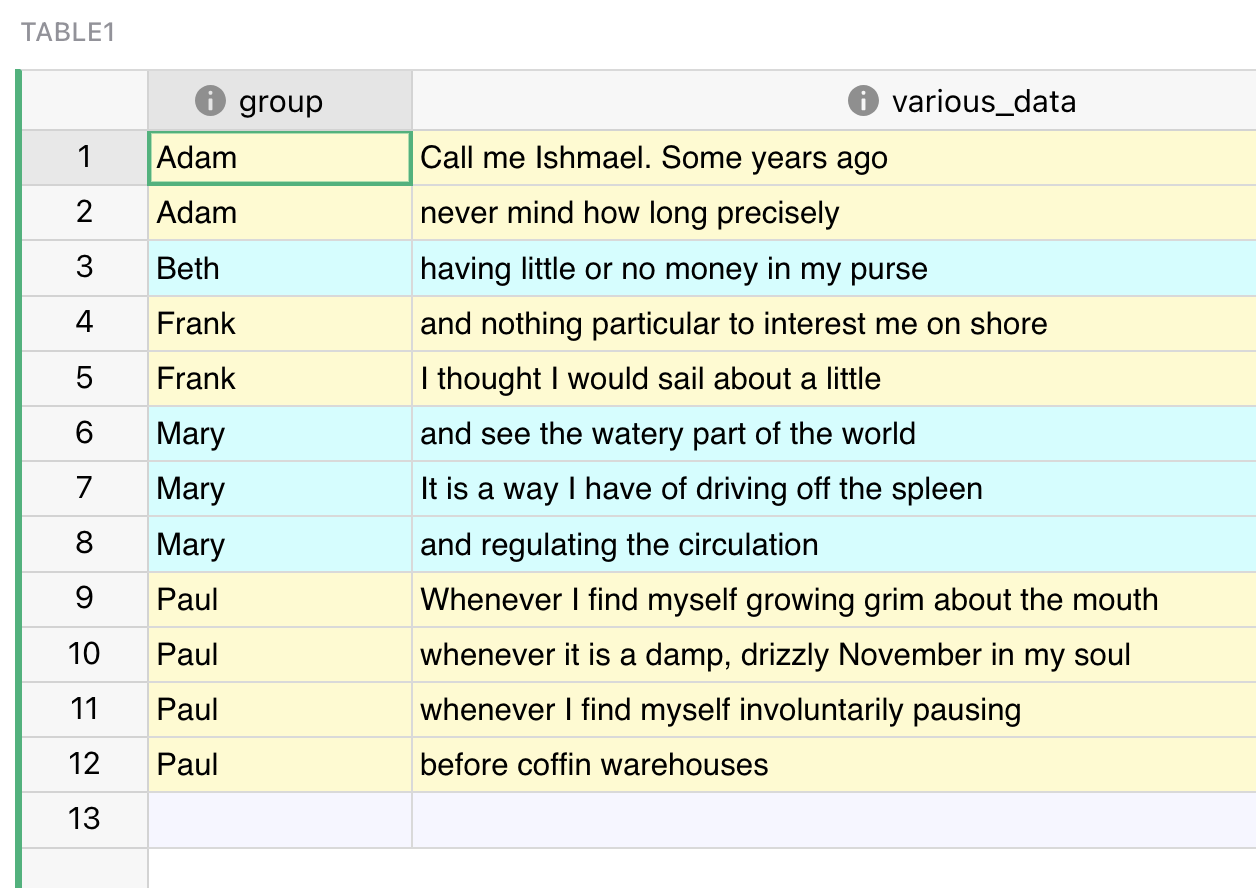Select the first Frank cell
Screen dimensions: 1256x888
(x=280, y=323)
